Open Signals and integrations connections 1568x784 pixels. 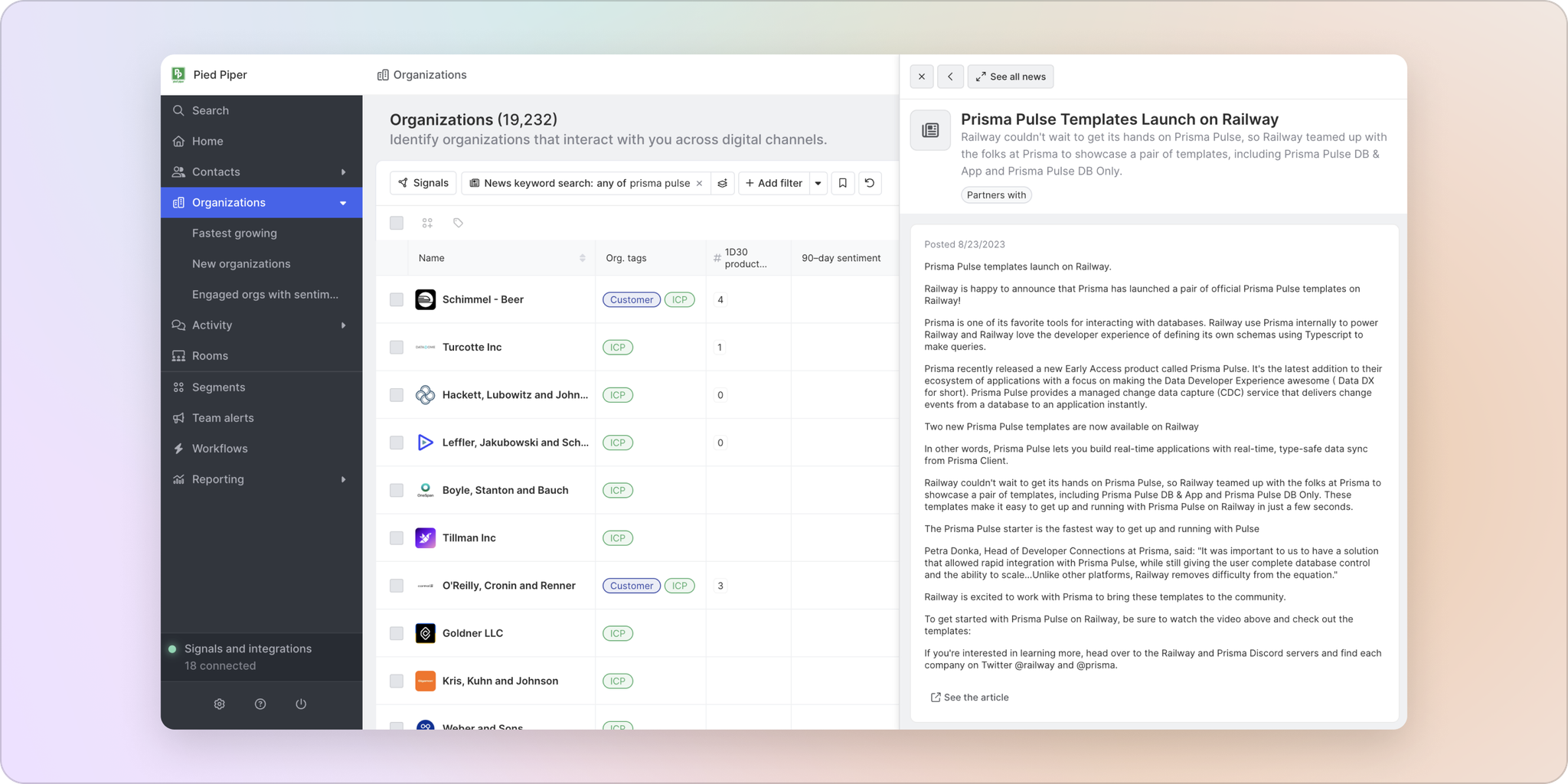[x=262, y=657]
